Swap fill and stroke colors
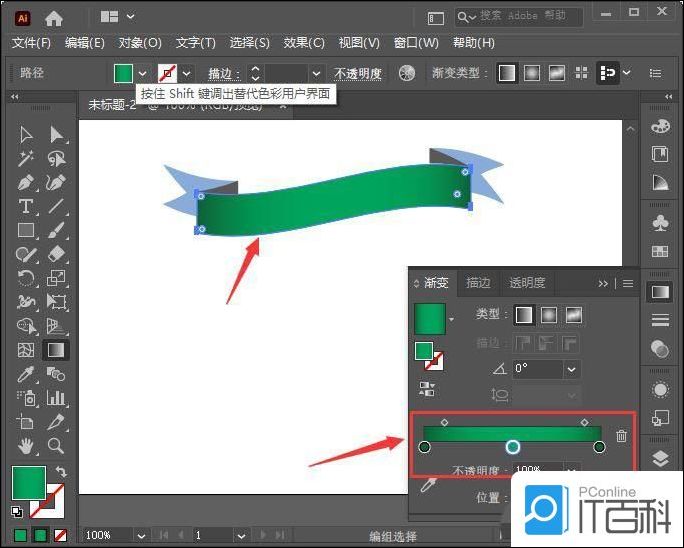This screenshot has width=684, height=548. pos(61,472)
